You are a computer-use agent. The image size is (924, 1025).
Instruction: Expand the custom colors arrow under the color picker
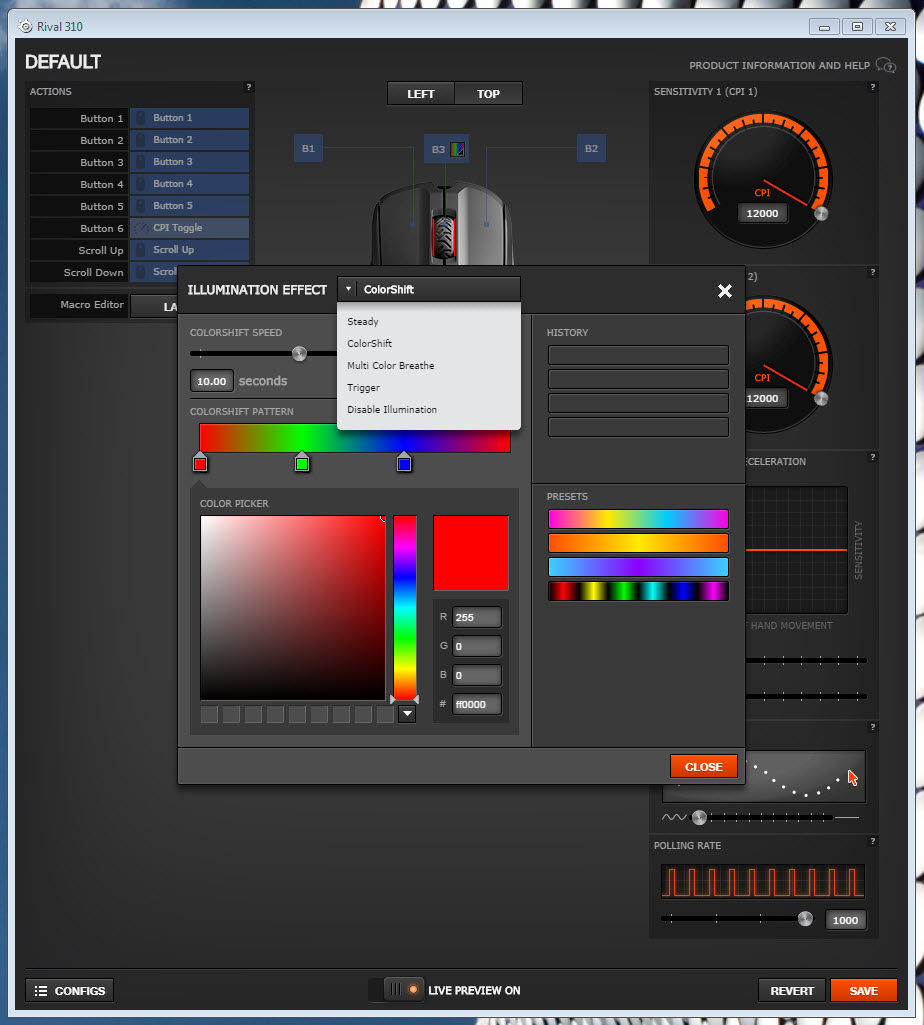[407, 713]
